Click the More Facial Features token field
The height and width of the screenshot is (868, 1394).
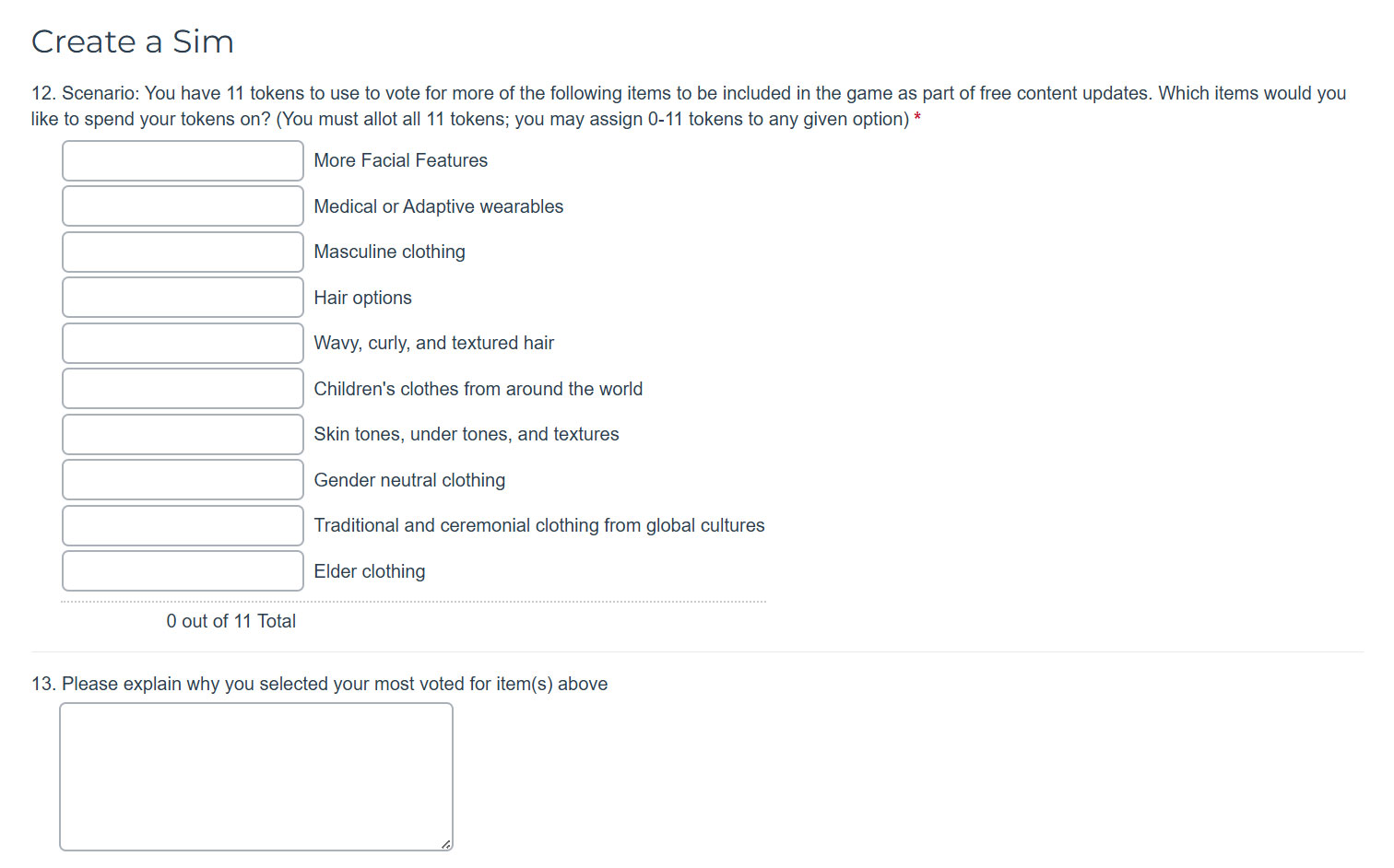(x=183, y=160)
